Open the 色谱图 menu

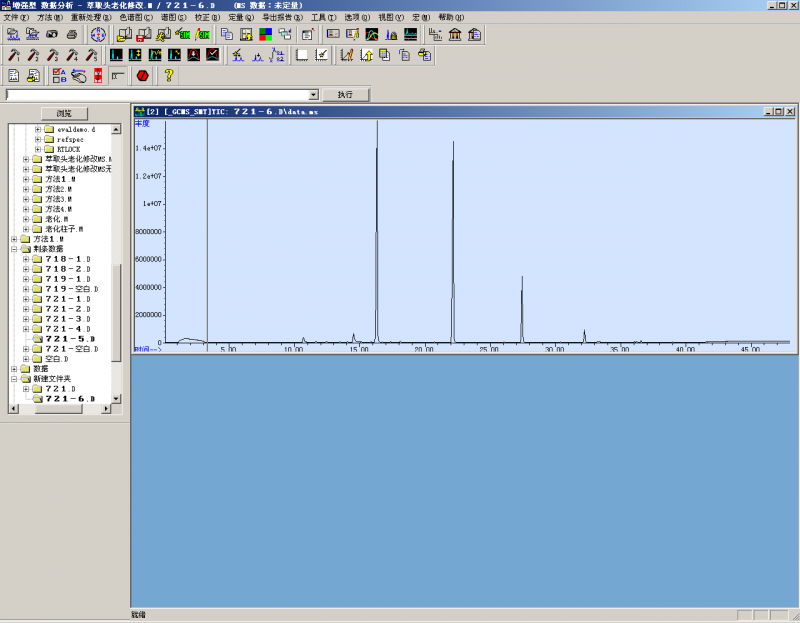pyautogui.click(x=136, y=17)
